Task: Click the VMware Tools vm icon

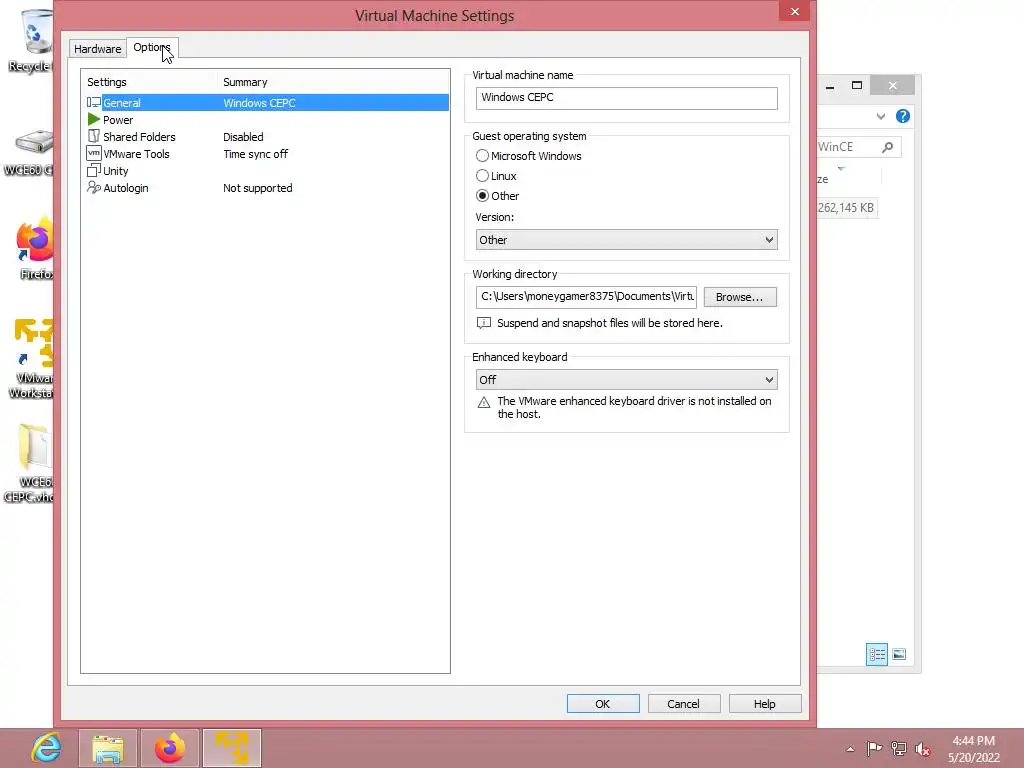Action: 93,153
